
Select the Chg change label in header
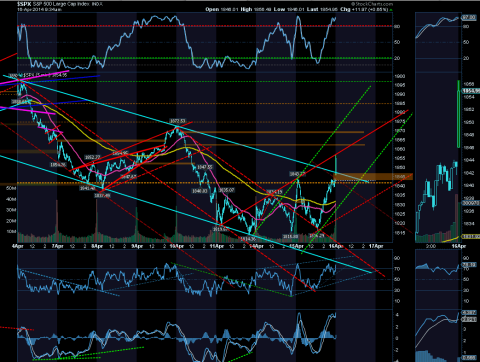click(x=345, y=9)
